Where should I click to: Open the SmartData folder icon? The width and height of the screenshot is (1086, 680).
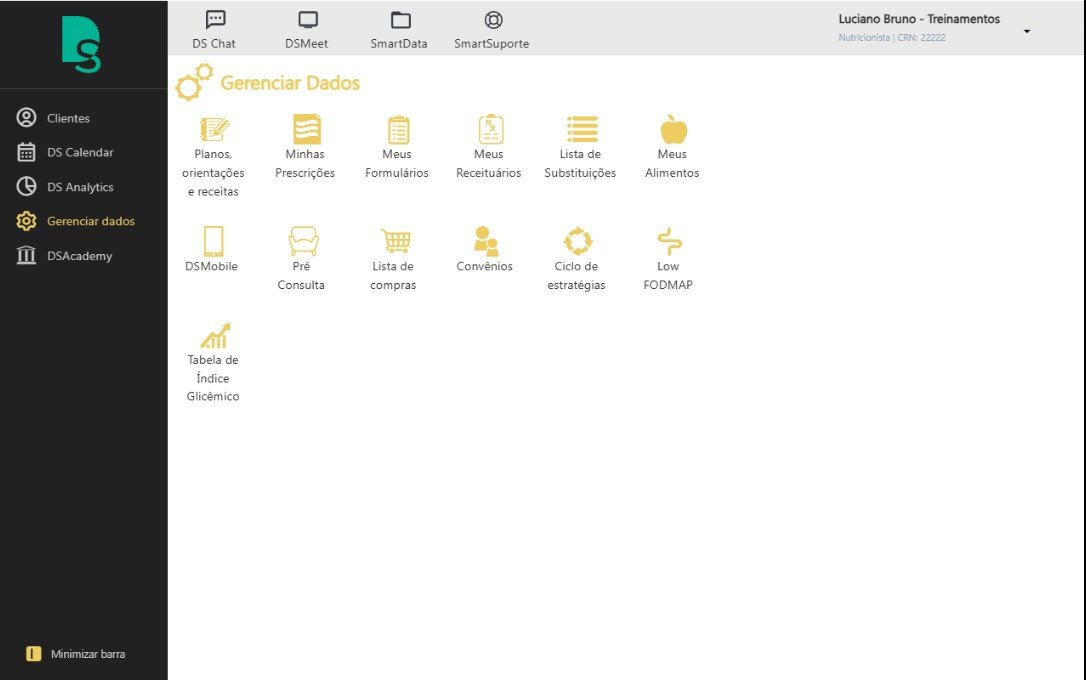click(400, 19)
